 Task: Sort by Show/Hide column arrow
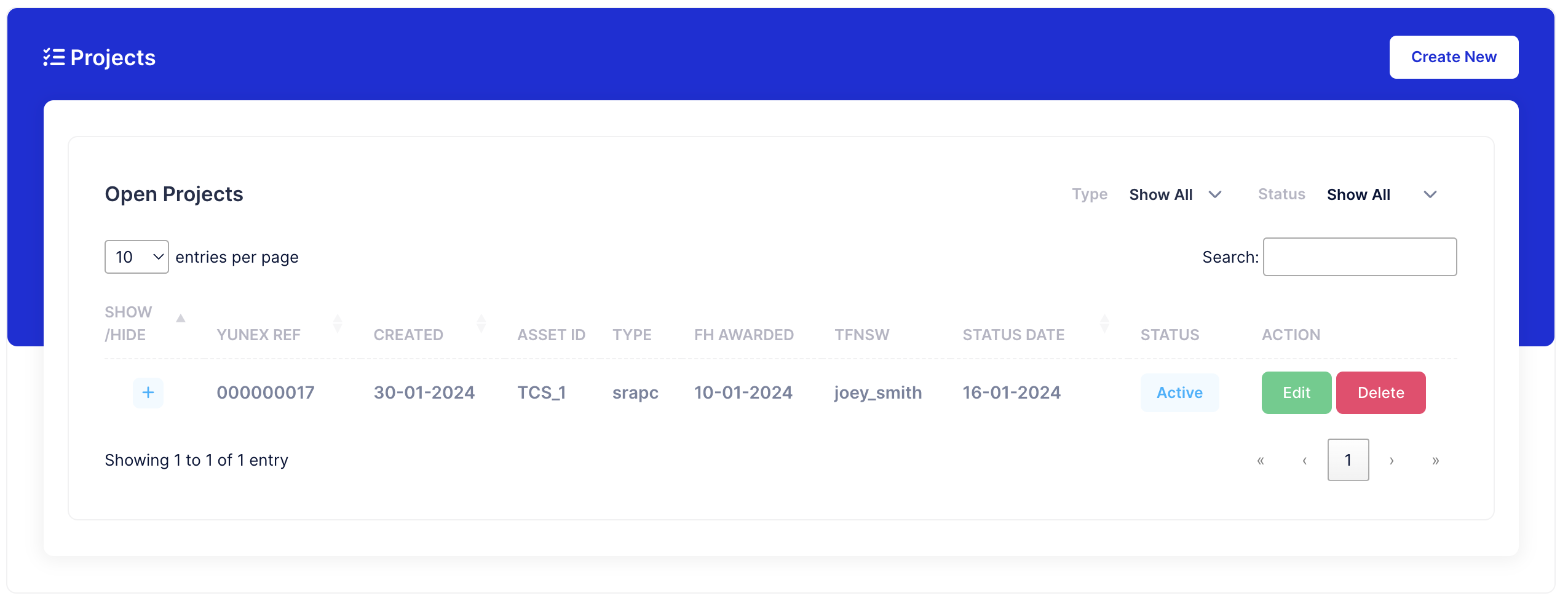point(180,319)
